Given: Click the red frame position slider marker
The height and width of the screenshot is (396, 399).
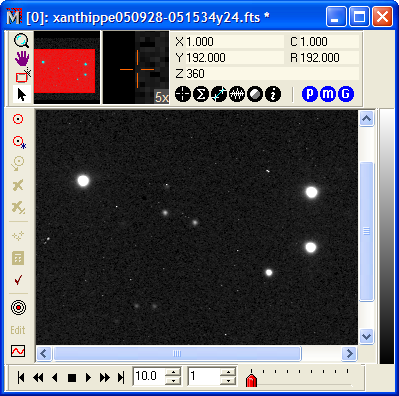Looking at the screenshot, I should [x=252, y=380].
